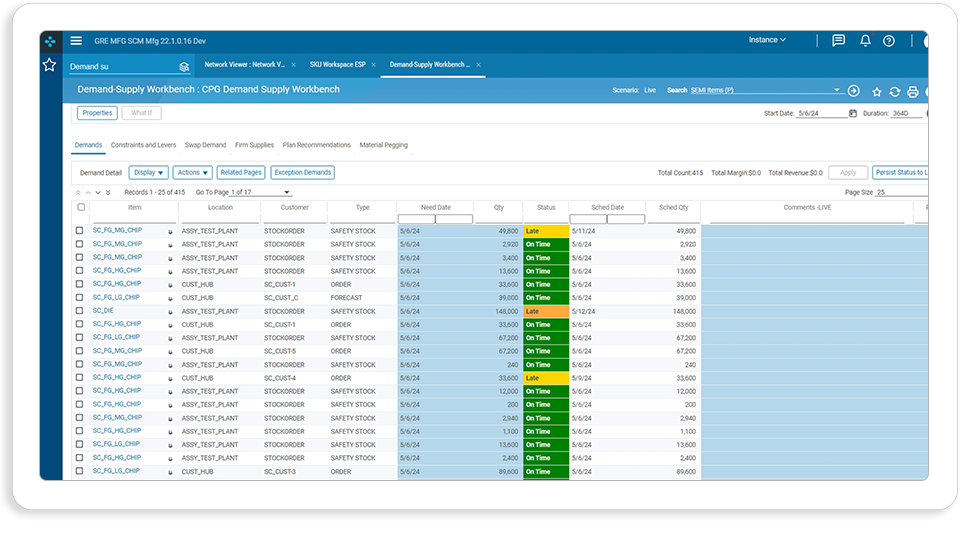Screen dimensions: 960x540
Task: Open the hamburger navigation menu
Action: pyautogui.click(x=76, y=40)
